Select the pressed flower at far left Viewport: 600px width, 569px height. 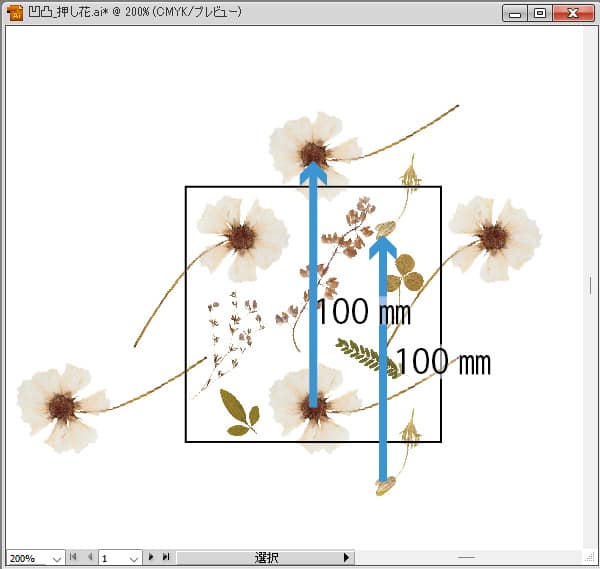[x=60, y=405]
